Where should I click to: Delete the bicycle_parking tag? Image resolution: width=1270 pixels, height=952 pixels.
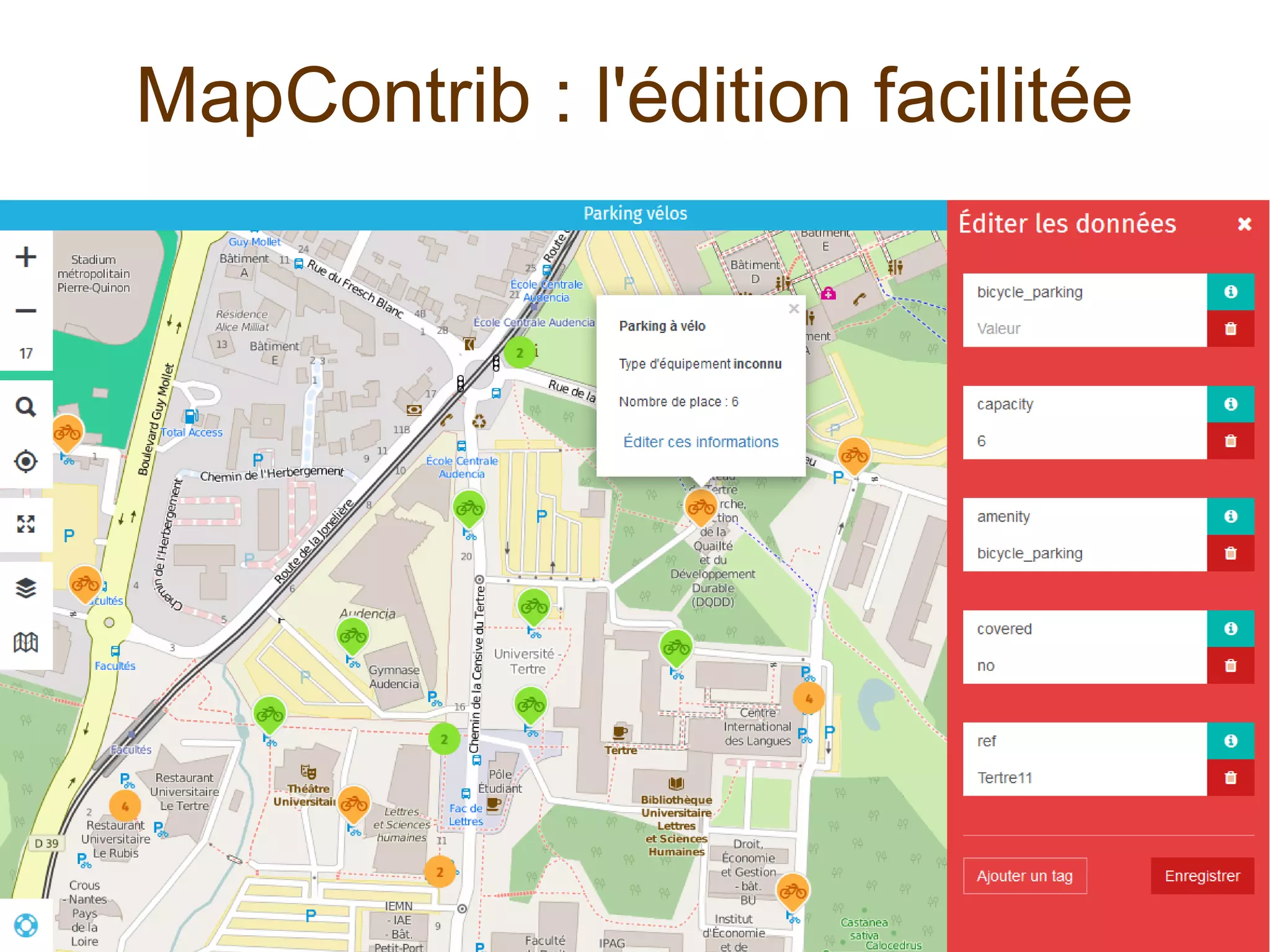pyautogui.click(x=1230, y=329)
